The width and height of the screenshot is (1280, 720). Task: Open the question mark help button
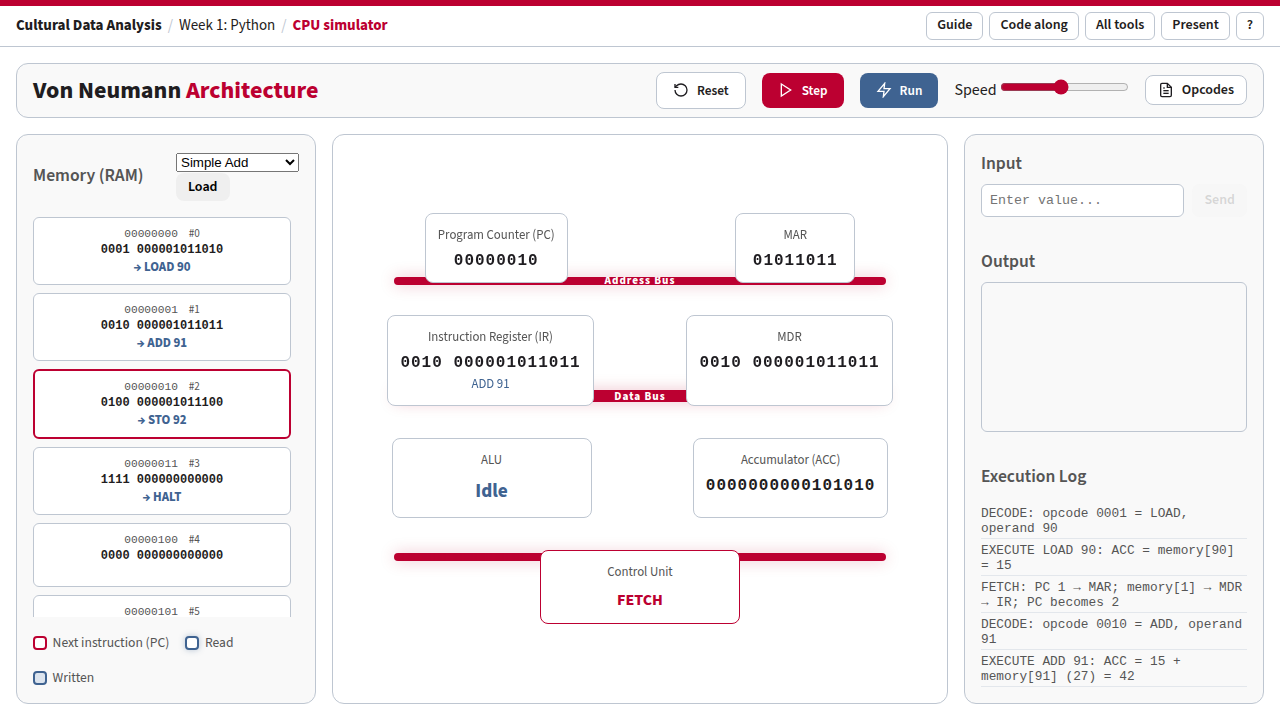[x=1250, y=25]
